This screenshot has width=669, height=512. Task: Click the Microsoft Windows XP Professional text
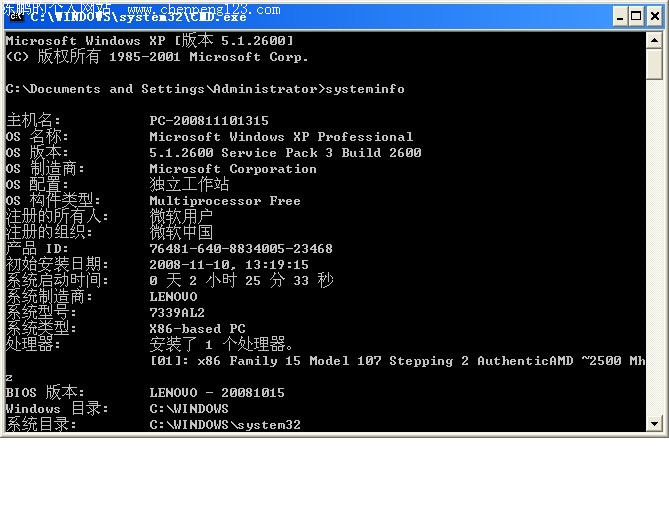coord(281,137)
